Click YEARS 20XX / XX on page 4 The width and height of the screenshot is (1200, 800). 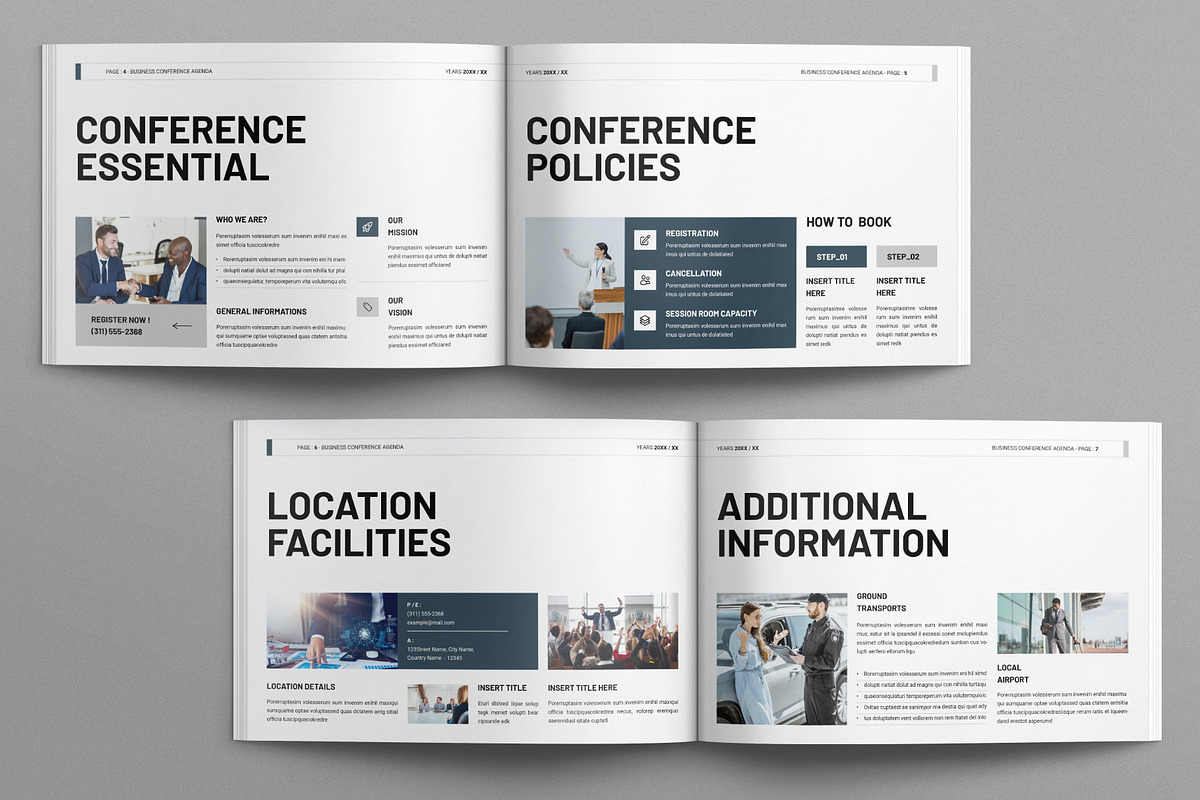[x=467, y=72]
